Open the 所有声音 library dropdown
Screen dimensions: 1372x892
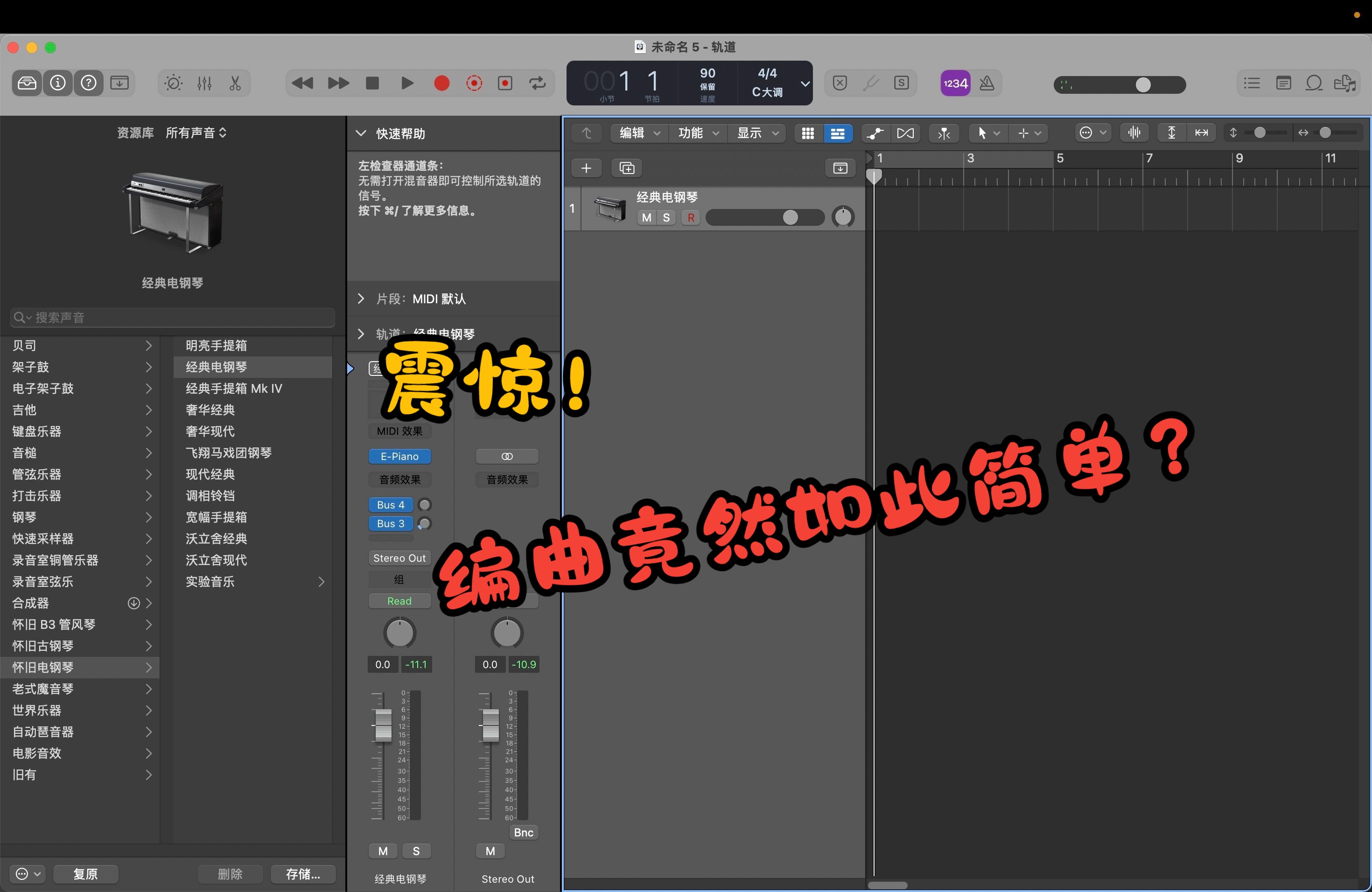(196, 133)
